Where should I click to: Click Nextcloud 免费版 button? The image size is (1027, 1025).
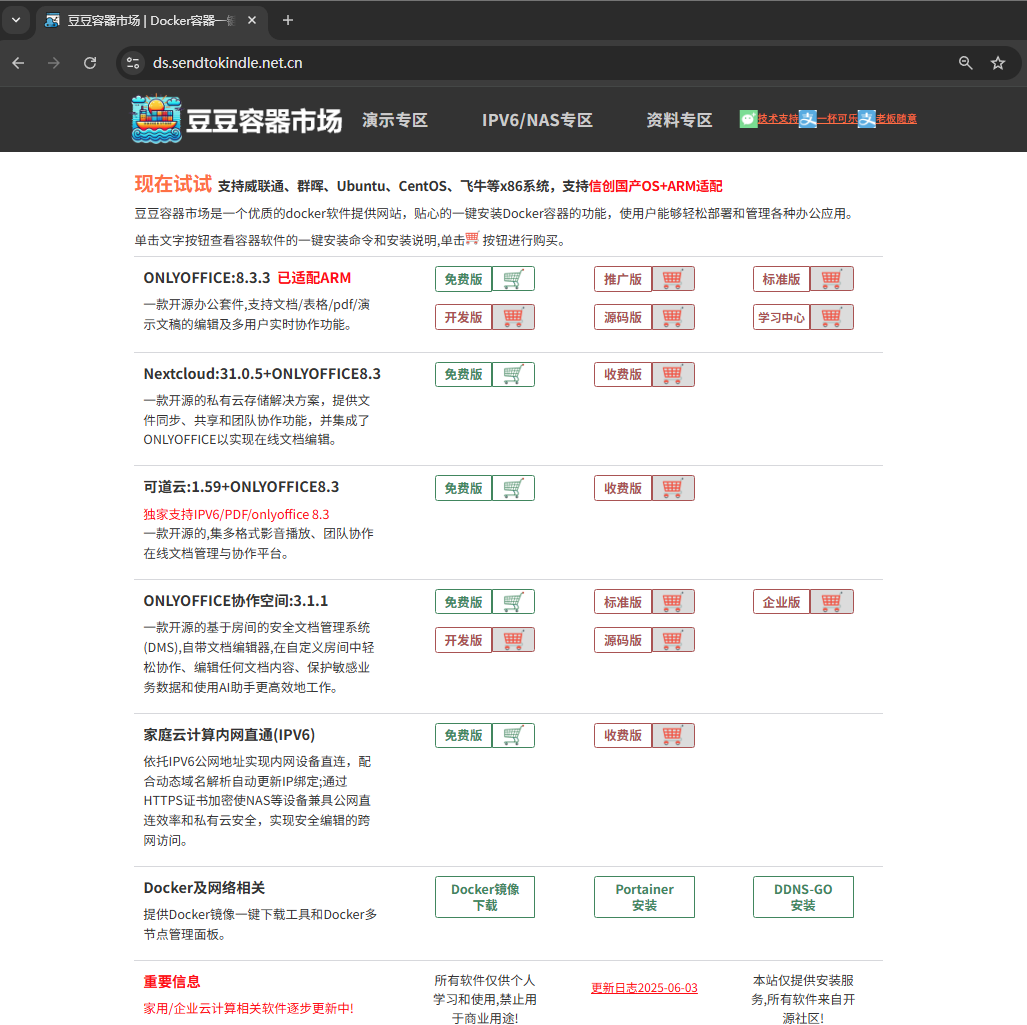[x=464, y=375]
